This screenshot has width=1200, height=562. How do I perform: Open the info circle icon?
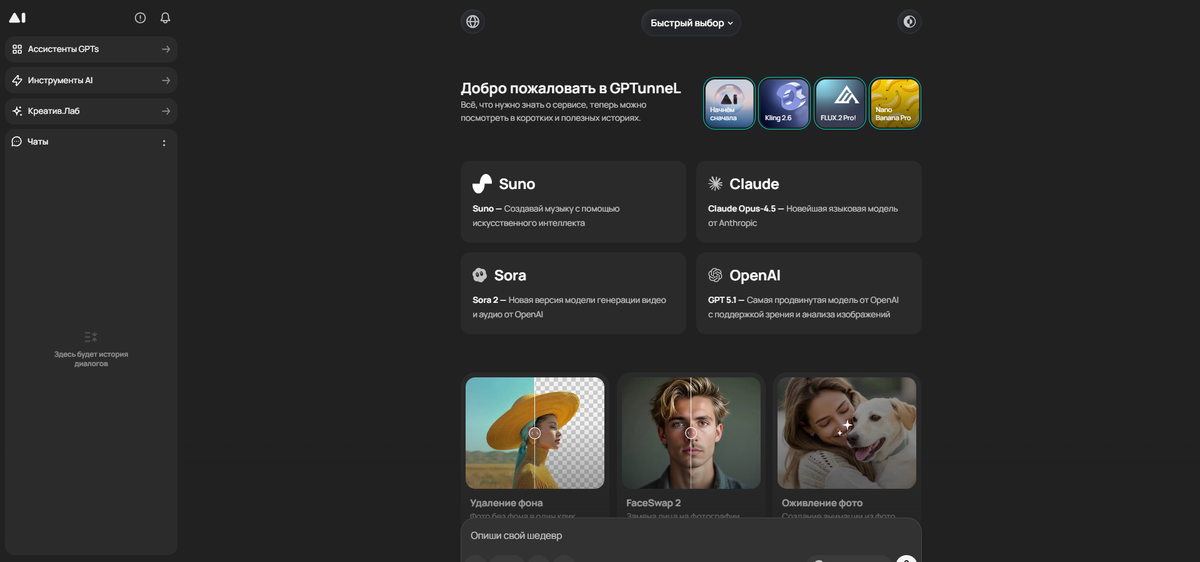pos(140,18)
